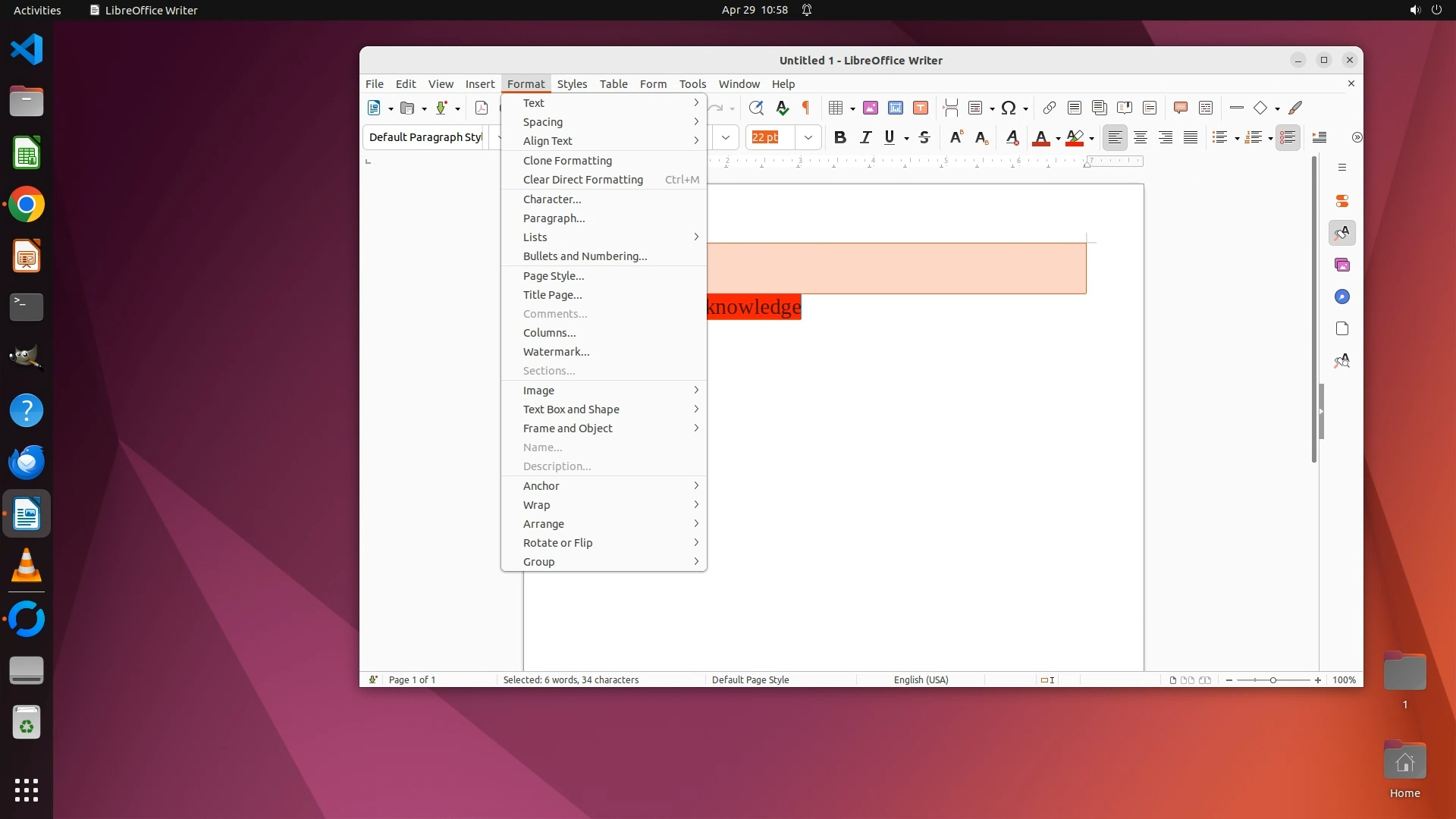The height and width of the screenshot is (819, 1456).
Task: Enable Center alignment toggle
Action: [1140, 137]
